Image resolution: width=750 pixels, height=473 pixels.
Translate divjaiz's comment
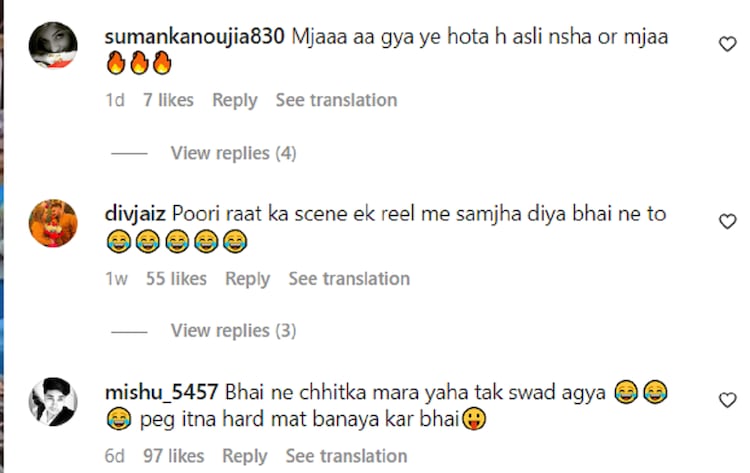(349, 279)
